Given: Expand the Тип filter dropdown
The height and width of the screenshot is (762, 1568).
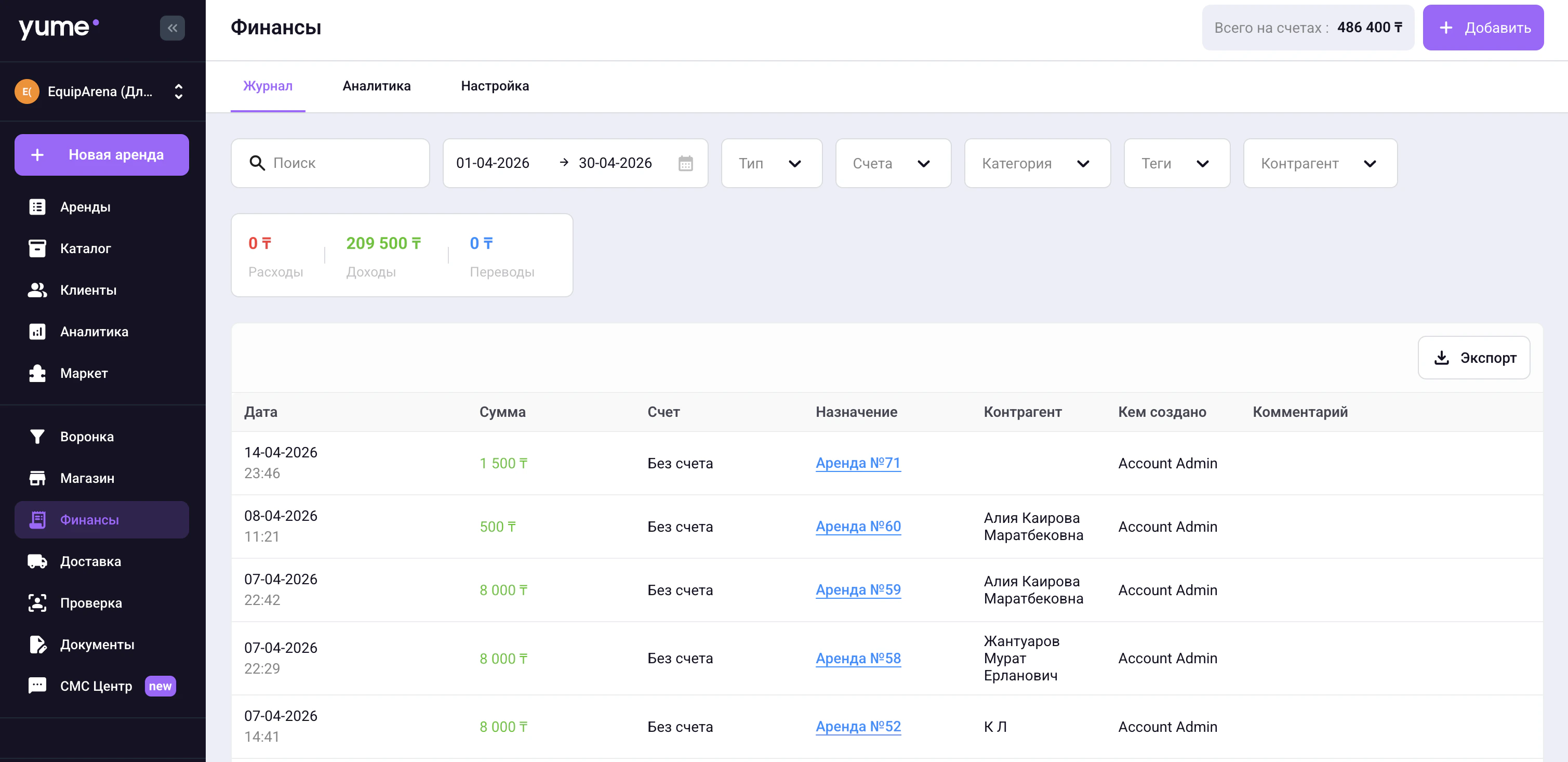Looking at the screenshot, I should 771,163.
